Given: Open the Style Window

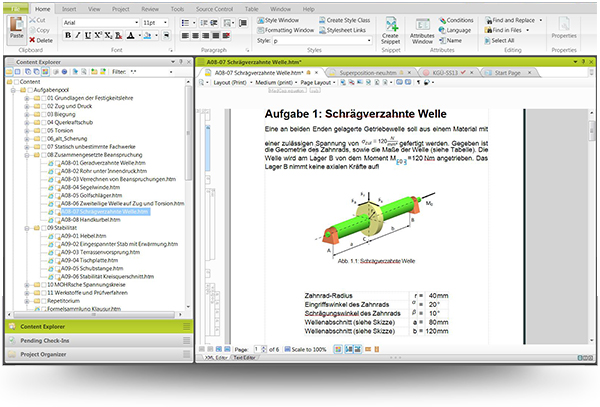Looking at the screenshot, I should tap(278, 20).
